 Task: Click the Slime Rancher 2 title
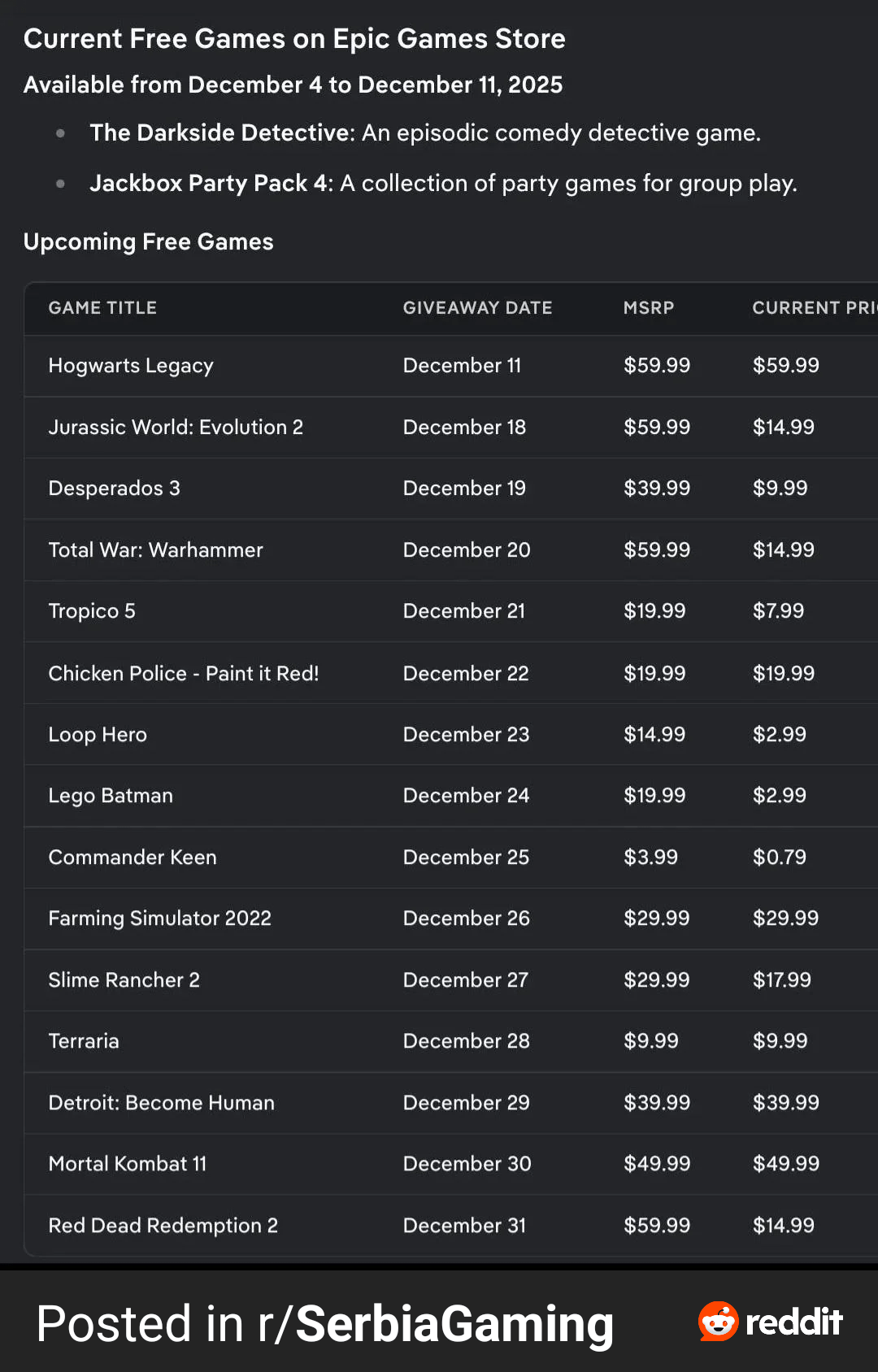coord(124,980)
